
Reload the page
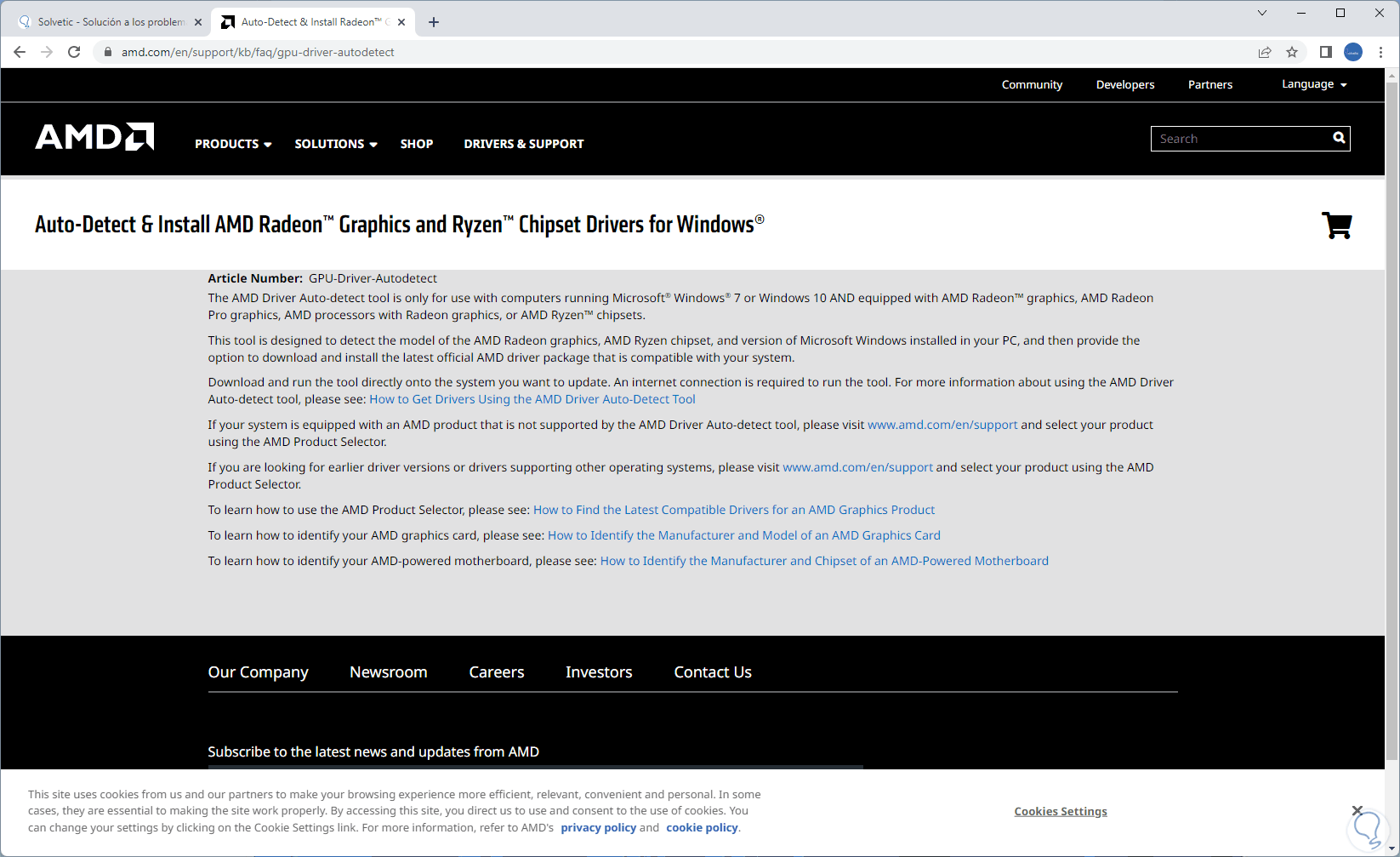[x=74, y=52]
